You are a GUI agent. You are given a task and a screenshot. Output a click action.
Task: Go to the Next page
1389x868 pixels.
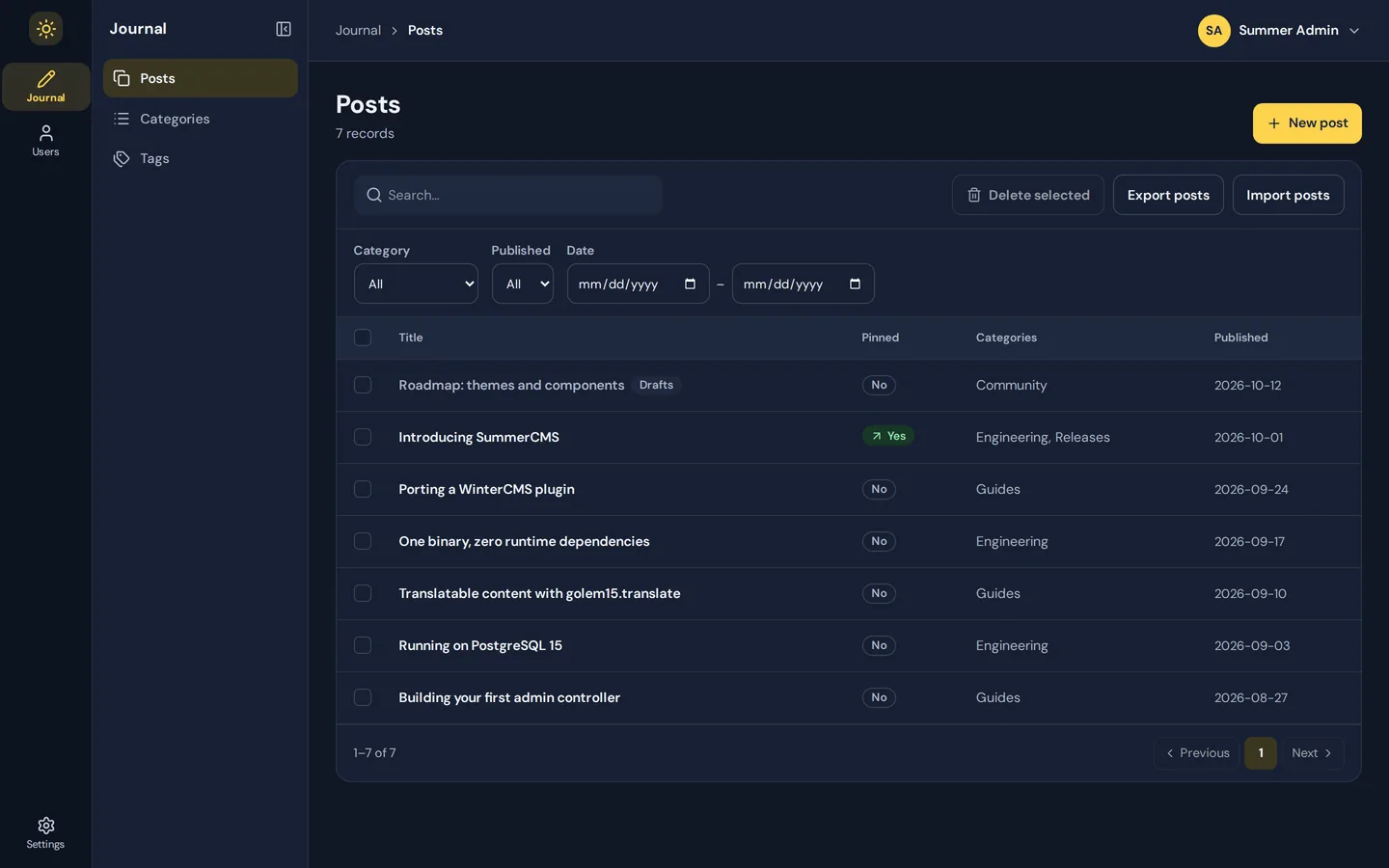click(x=1313, y=753)
